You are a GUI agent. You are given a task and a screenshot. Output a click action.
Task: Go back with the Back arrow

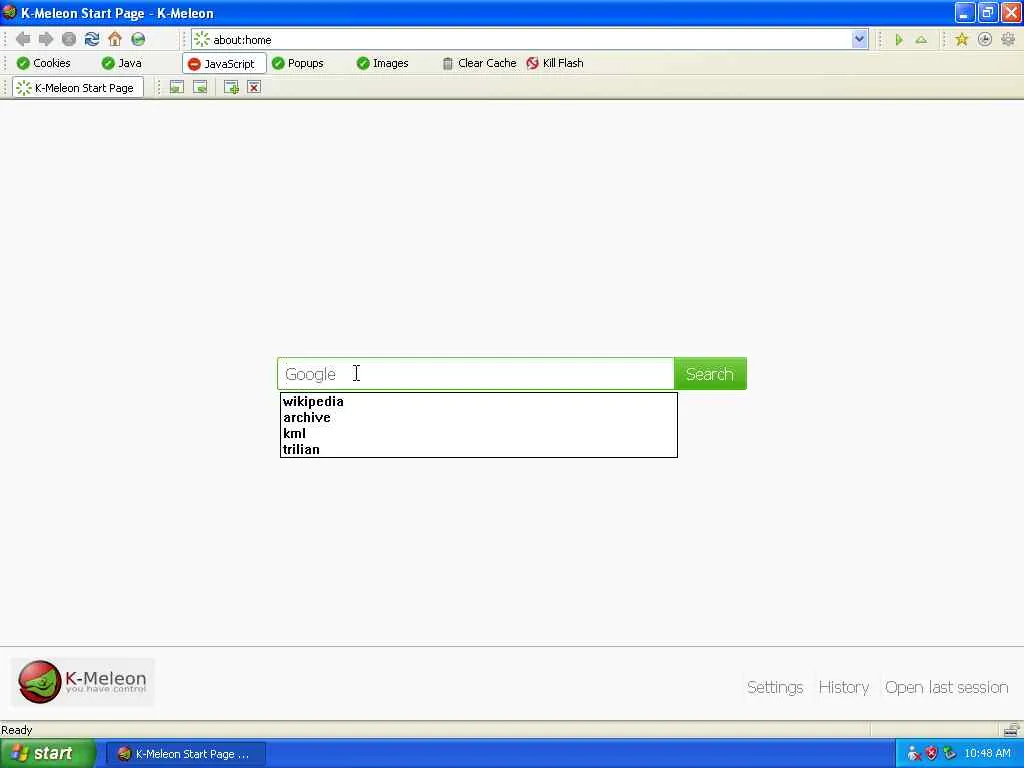[23, 39]
